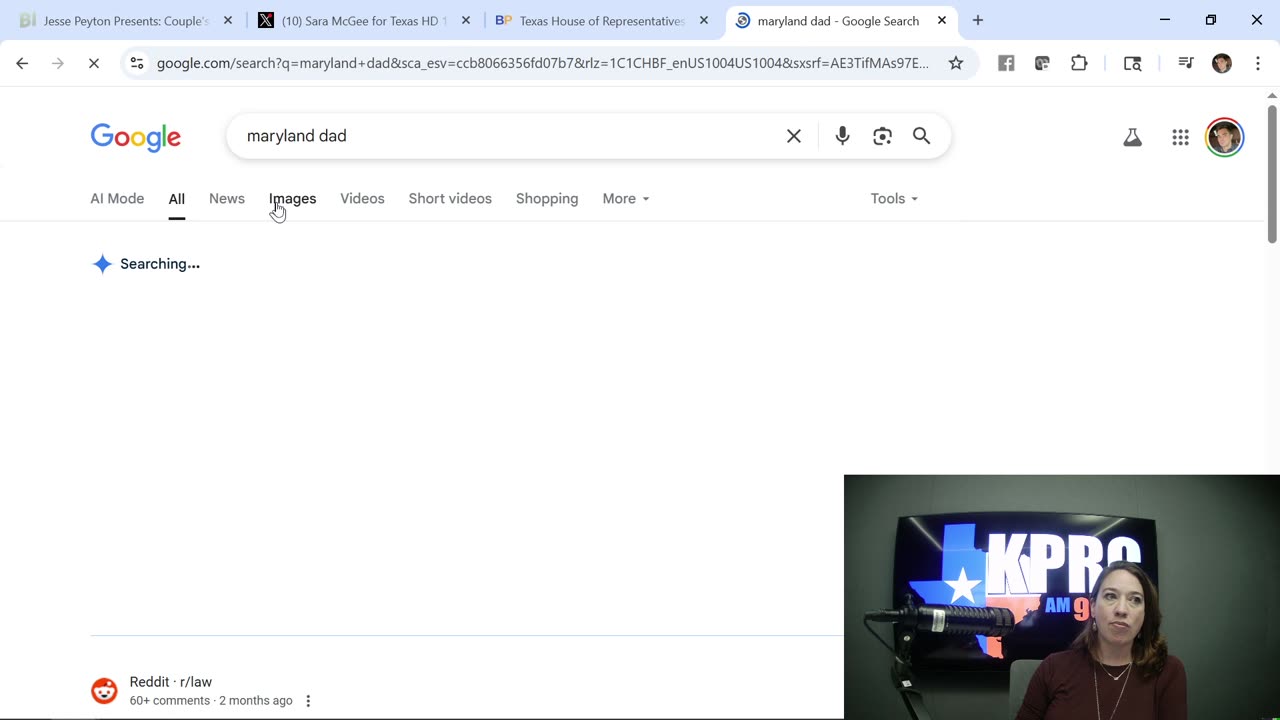Clear the search box with X
The width and height of the screenshot is (1280, 720).
tap(794, 136)
